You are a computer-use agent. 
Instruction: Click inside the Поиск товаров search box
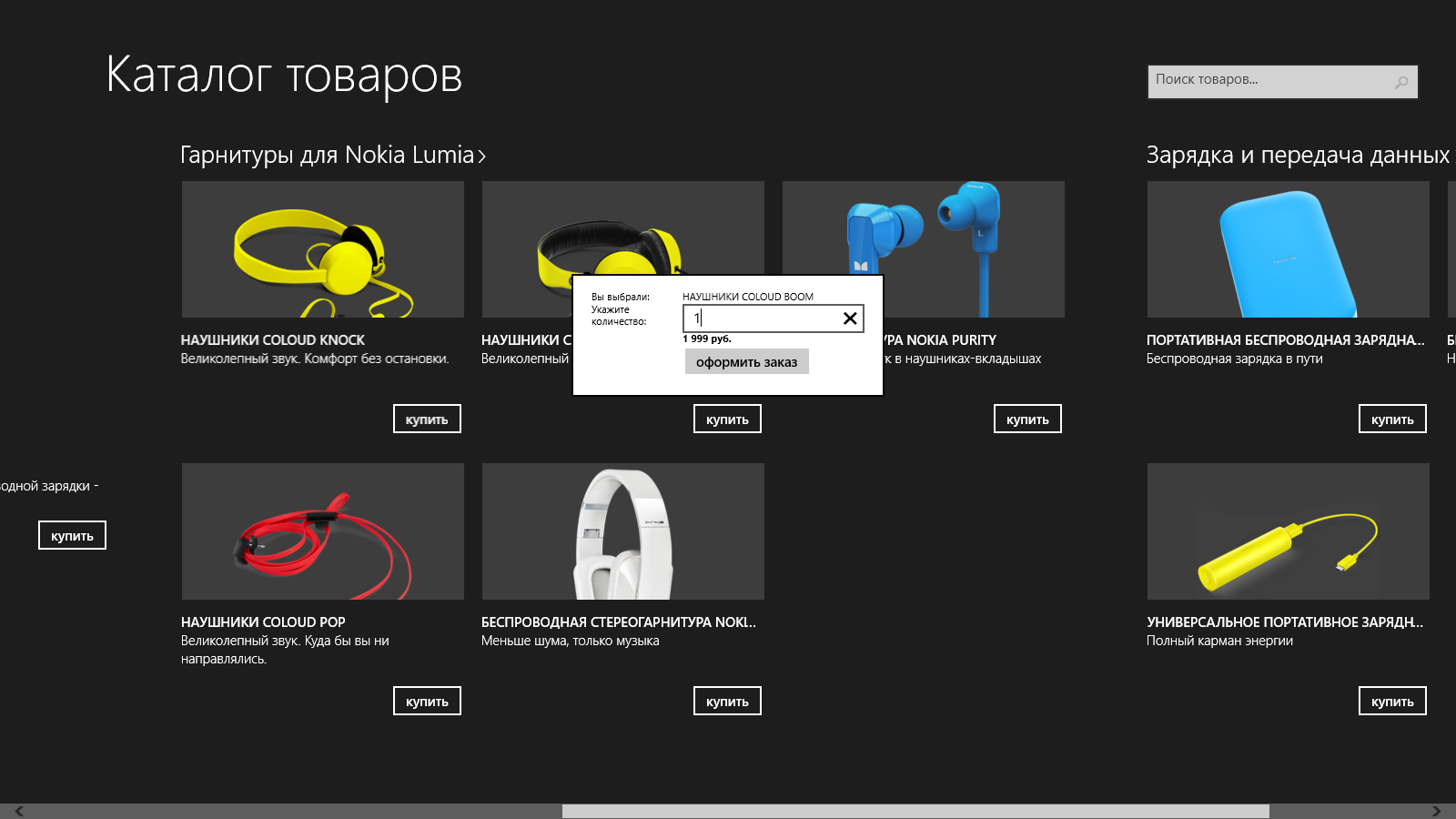pyautogui.click(x=1265, y=81)
